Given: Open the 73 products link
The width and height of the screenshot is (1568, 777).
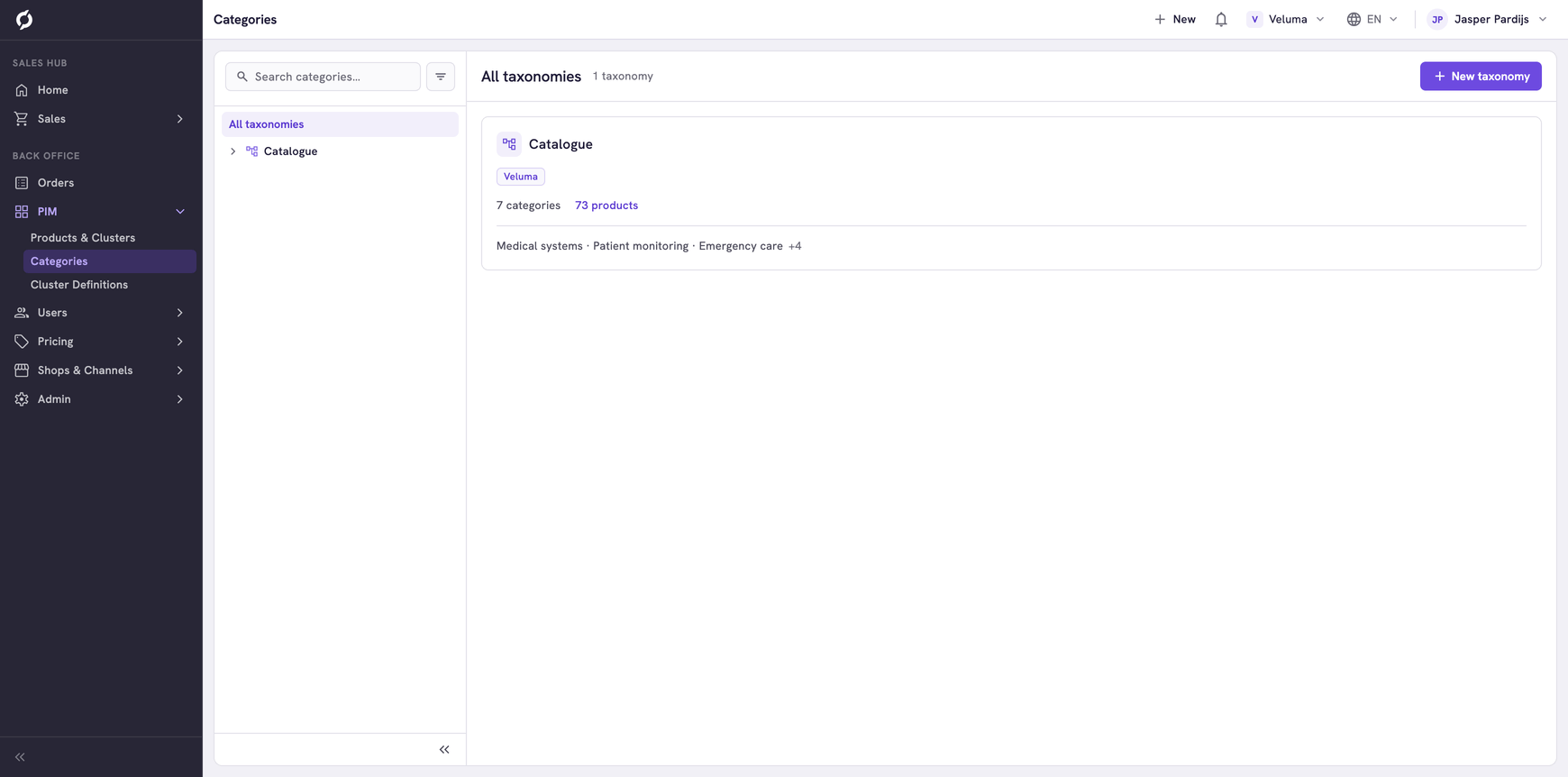Looking at the screenshot, I should tap(606, 206).
